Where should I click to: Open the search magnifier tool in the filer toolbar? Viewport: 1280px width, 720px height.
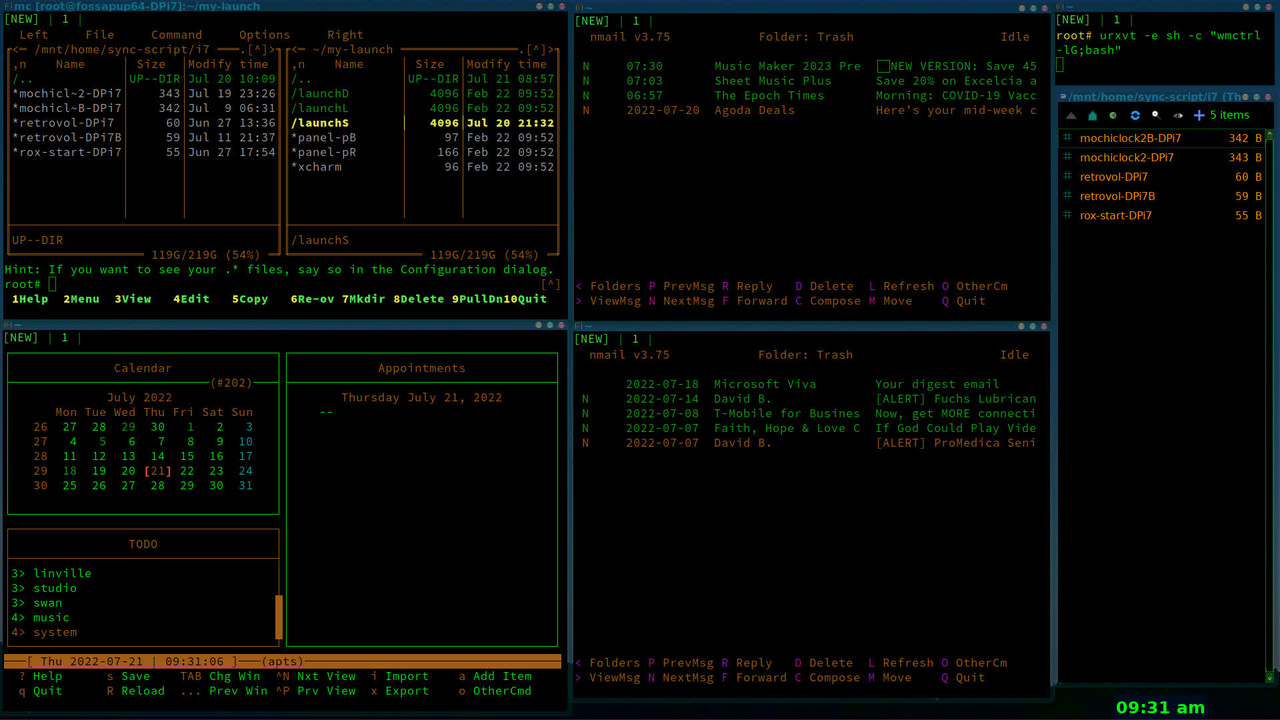(x=1156, y=115)
